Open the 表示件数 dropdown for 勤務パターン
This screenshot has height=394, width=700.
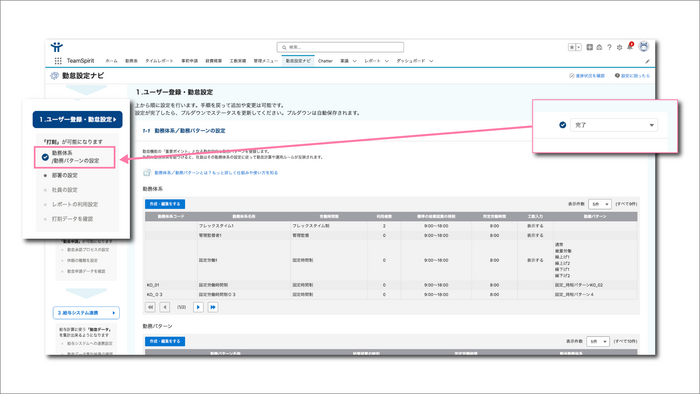[x=598, y=341]
